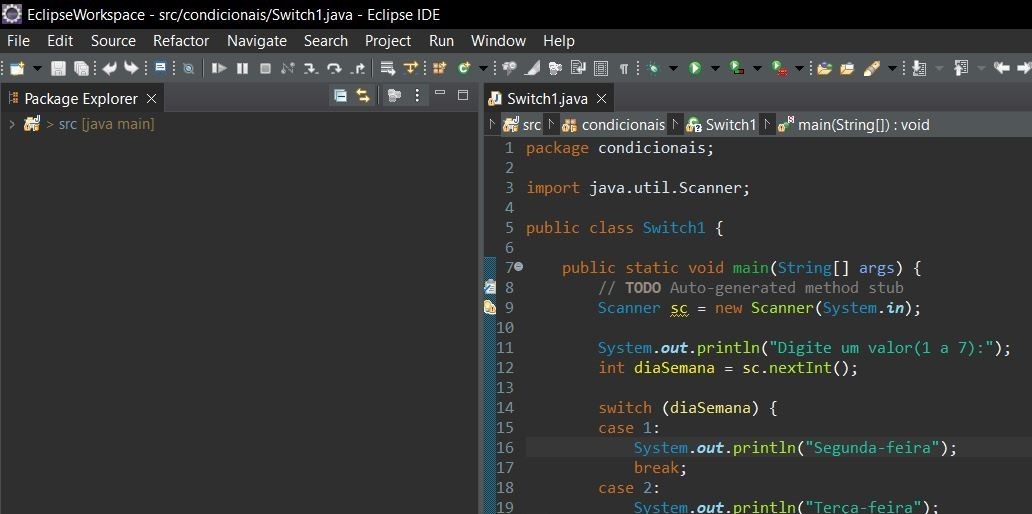
Task: Click the Debug bug icon
Action: pos(654,68)
